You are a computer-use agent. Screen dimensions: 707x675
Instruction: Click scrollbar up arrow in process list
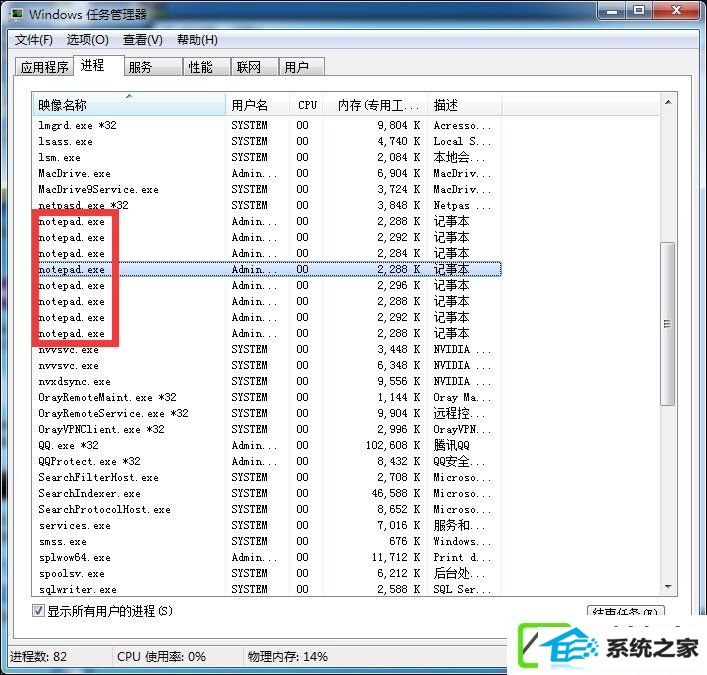click(x=668, y=102)
